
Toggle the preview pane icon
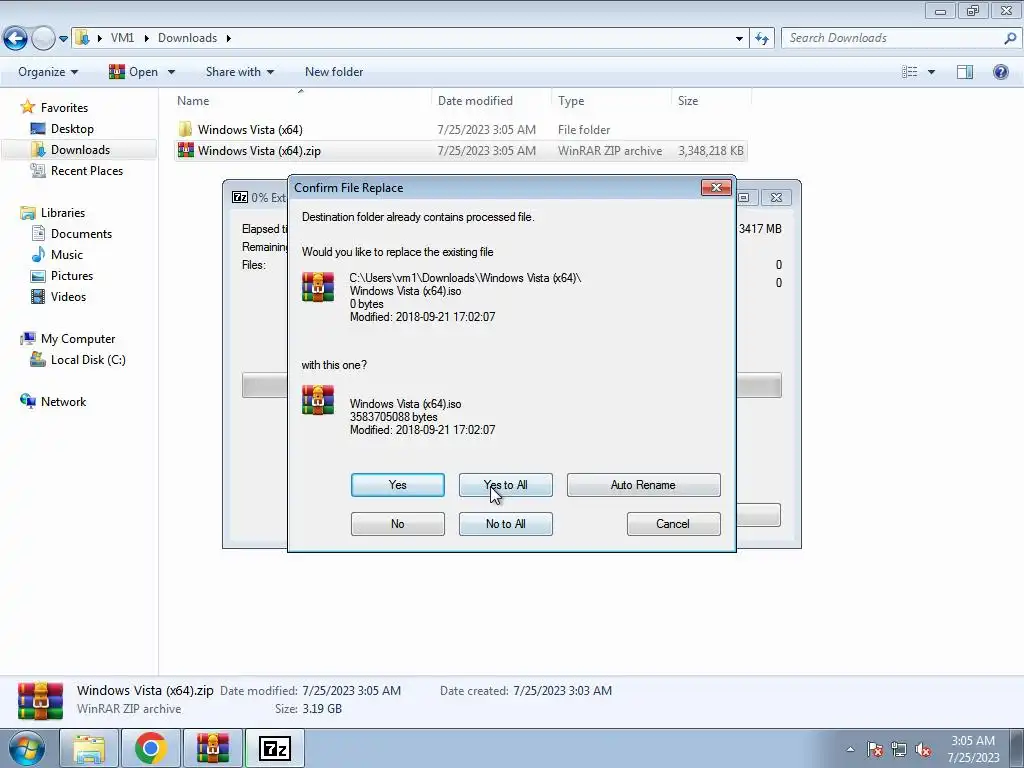point(965,72)
